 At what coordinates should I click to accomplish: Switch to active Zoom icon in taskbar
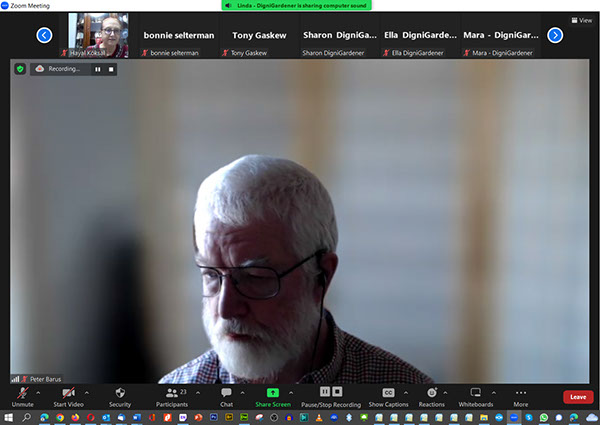click(x=514, y=417)
